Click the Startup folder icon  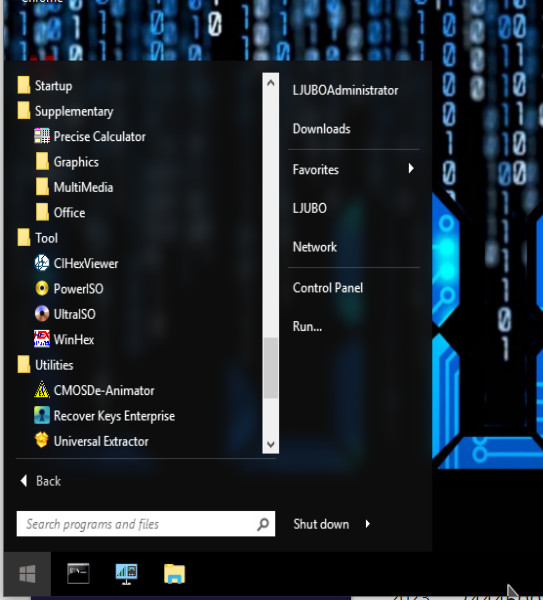(x=24, y=85)
